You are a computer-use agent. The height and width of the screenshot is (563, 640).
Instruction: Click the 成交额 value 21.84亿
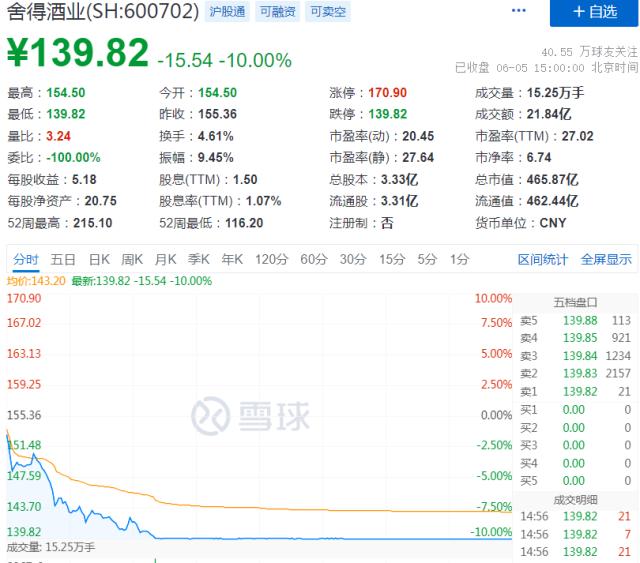(549, 114)
